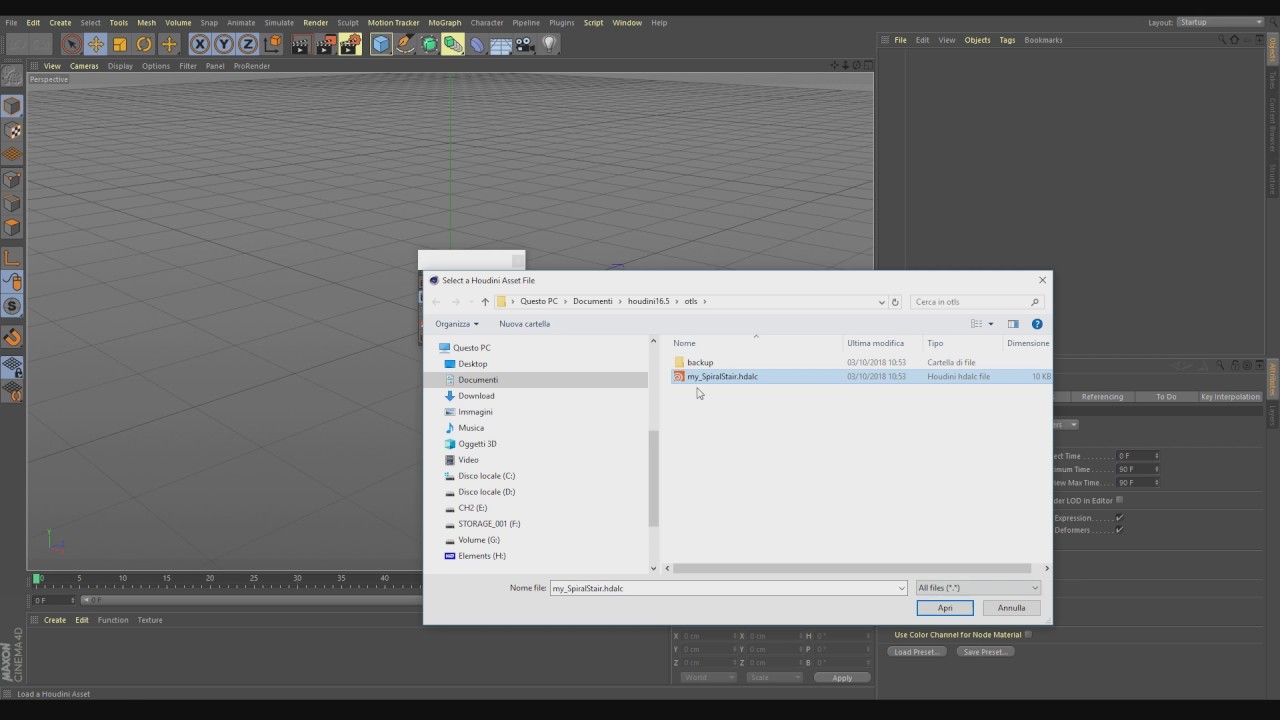This screenshot has width=1280, height=720.
Task: Open the MoGraph menu
Action: pos(445,22)
